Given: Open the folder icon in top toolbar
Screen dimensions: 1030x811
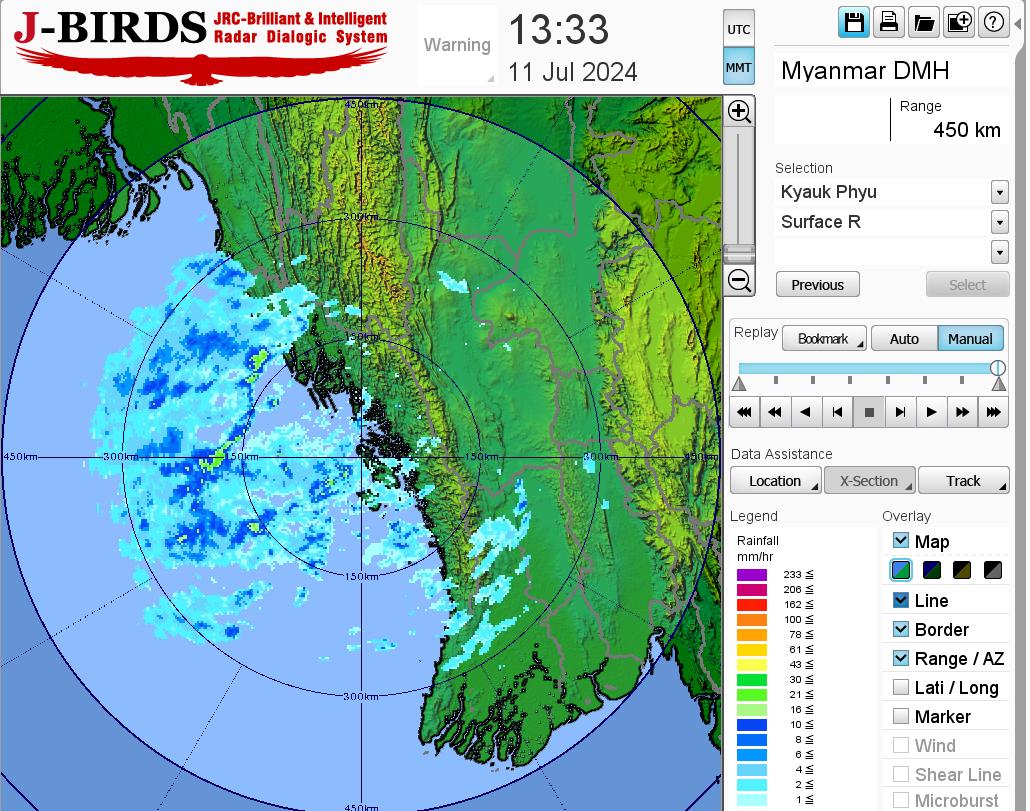Looking at the screenshot, I should coord(924,22).
